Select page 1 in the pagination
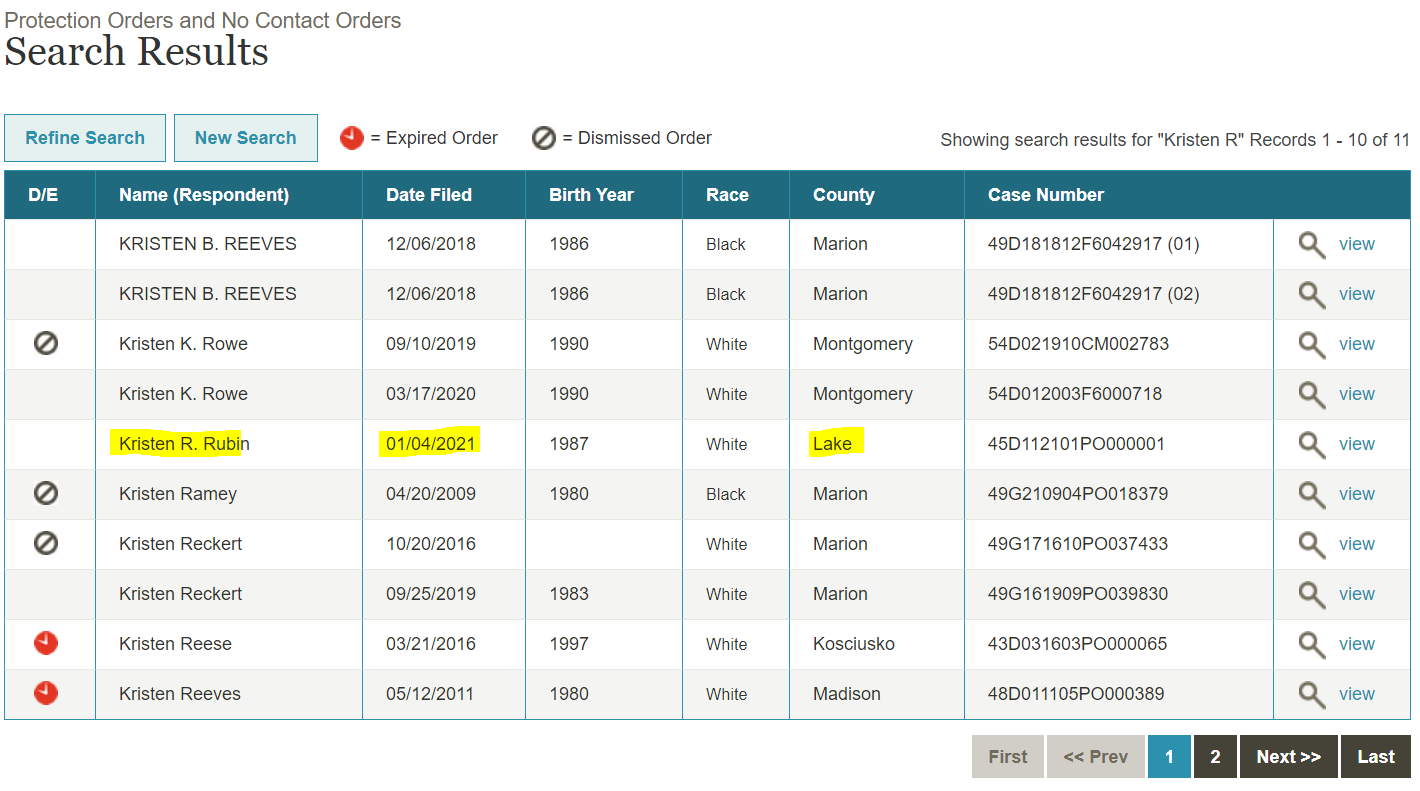This screenshot has height=791, width=1420. pyautogui.click(x=1169, y=757)
